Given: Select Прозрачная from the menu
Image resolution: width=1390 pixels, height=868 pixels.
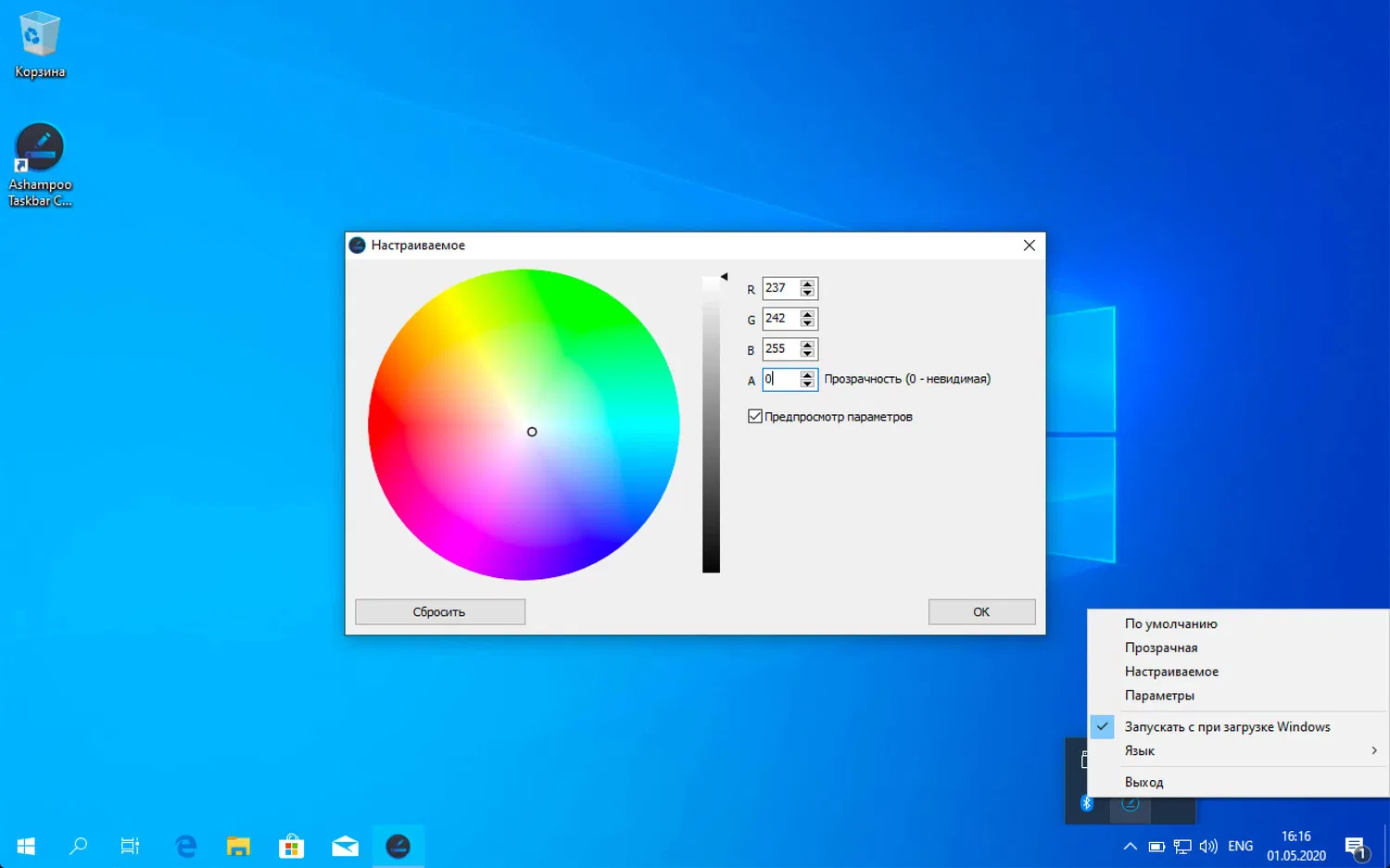Looking at the screenshot, I should point(1160,647).
